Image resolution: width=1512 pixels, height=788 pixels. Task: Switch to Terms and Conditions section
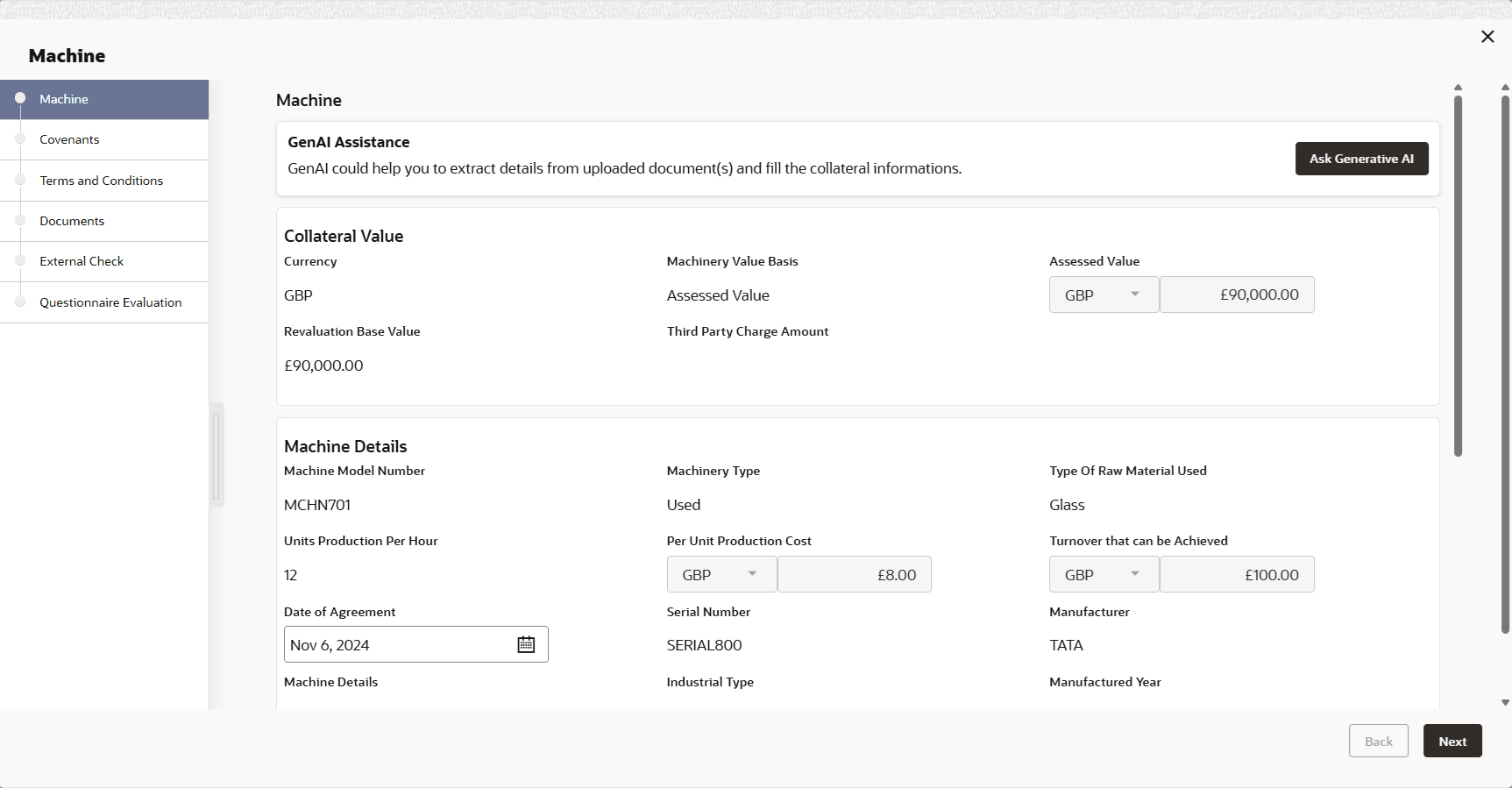[x=101, y=181]
